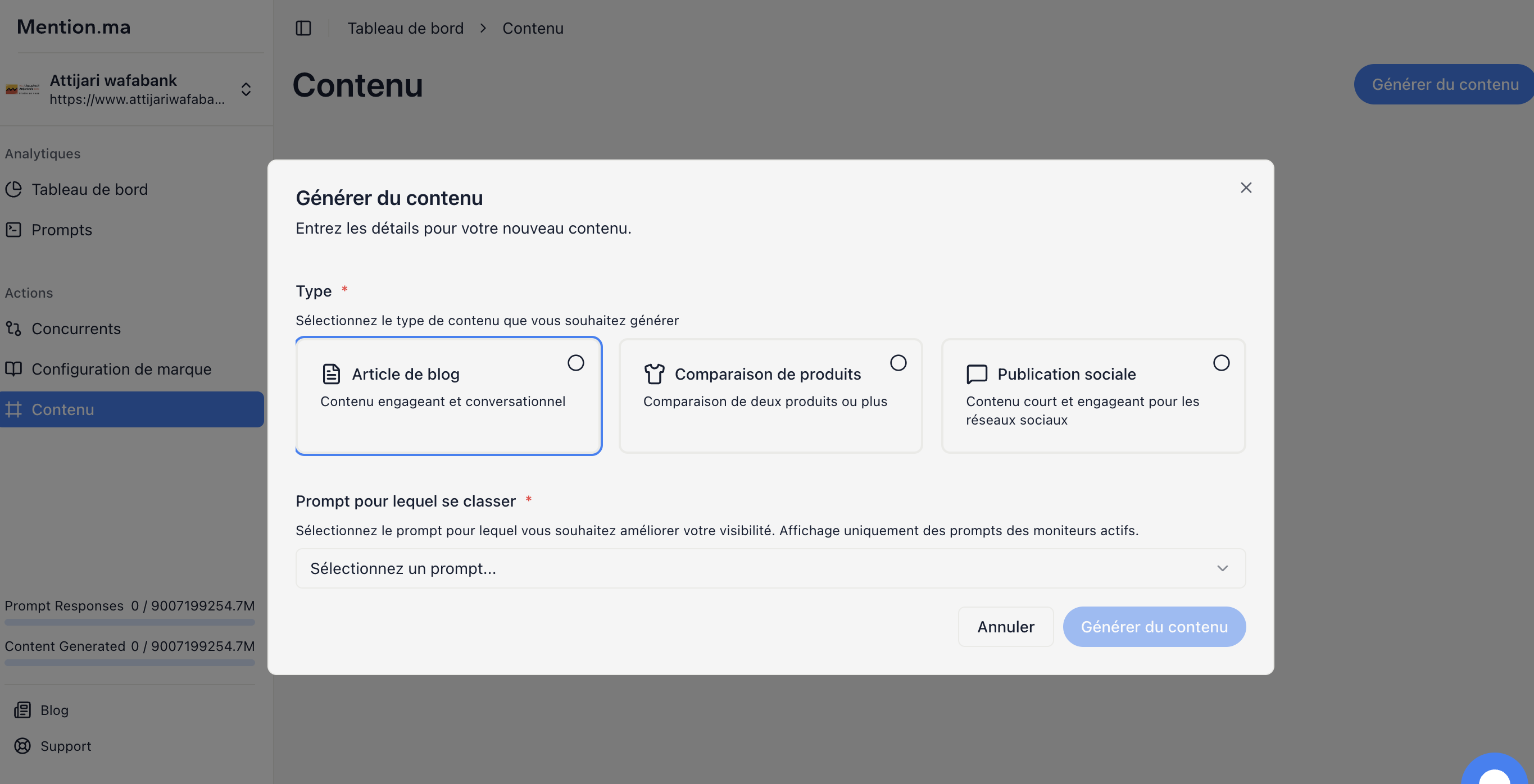Screen dimensions: 1534x784
Task: Select the Comparaison de produits radio button
Action: pyautogui.click(x=898, y=363)
